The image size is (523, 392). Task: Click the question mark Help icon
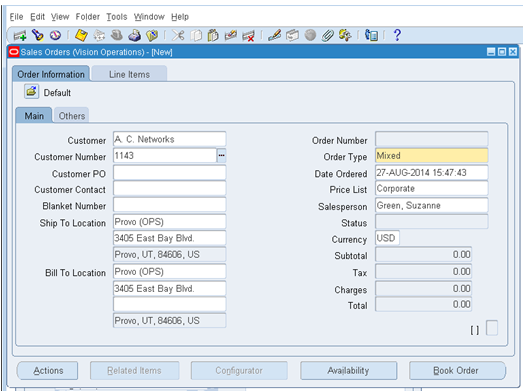coord(397,35)
